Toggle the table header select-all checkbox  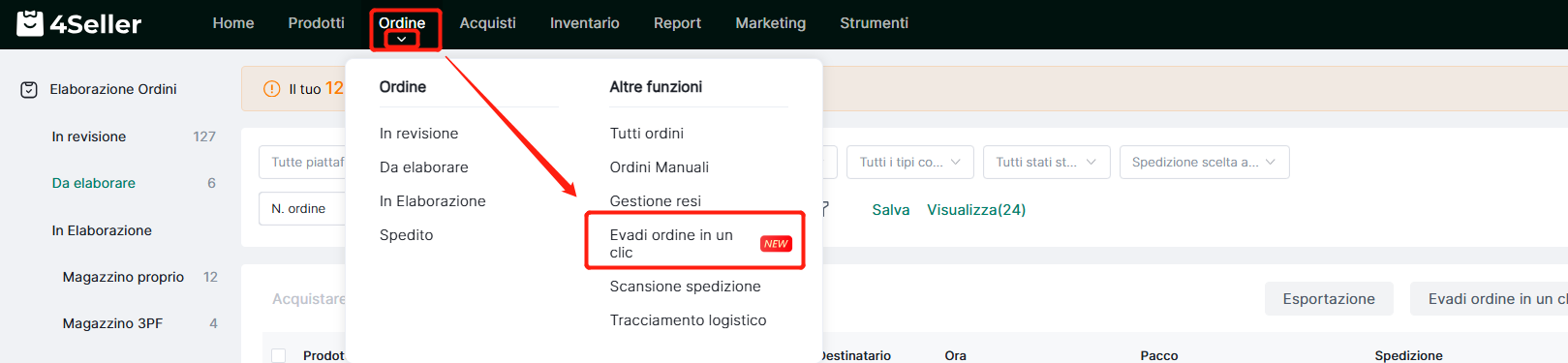(279, 356)
